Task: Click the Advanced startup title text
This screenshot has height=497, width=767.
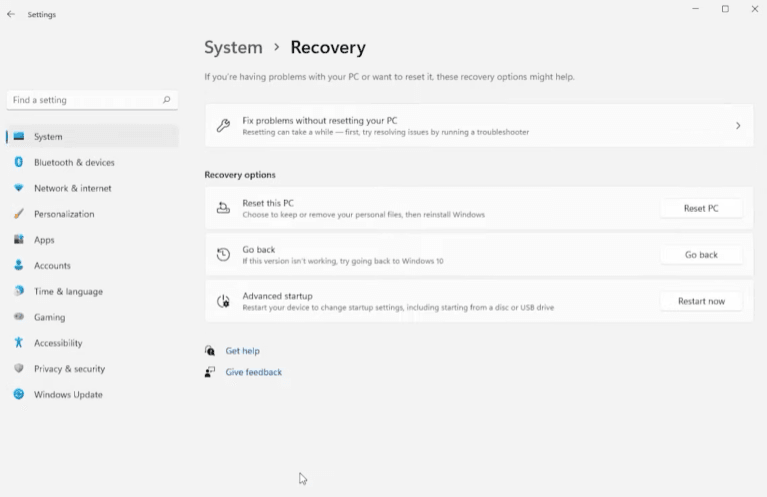Action: coord(277,296)
